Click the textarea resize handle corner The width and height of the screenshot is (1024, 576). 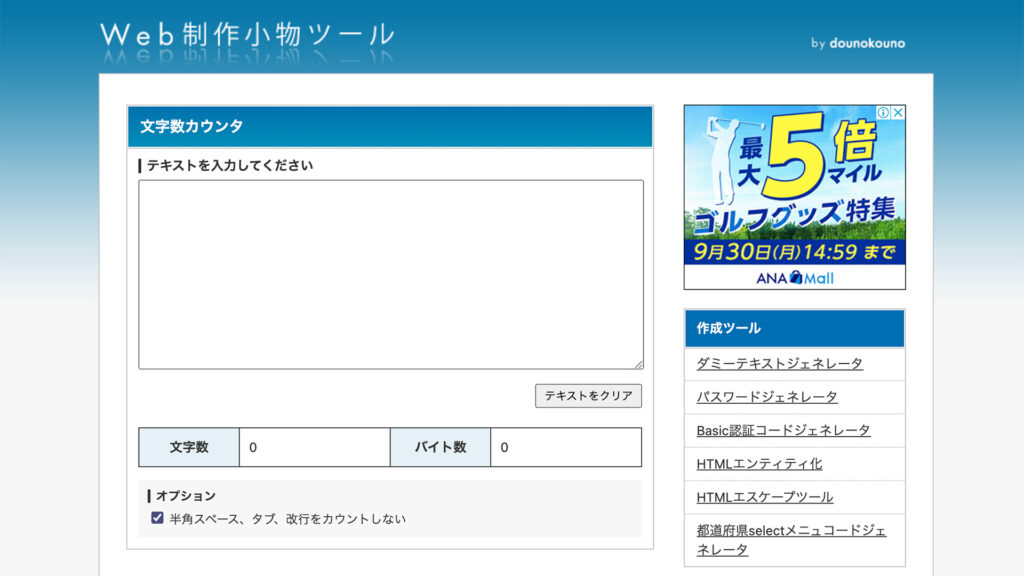tap(638, 364)
